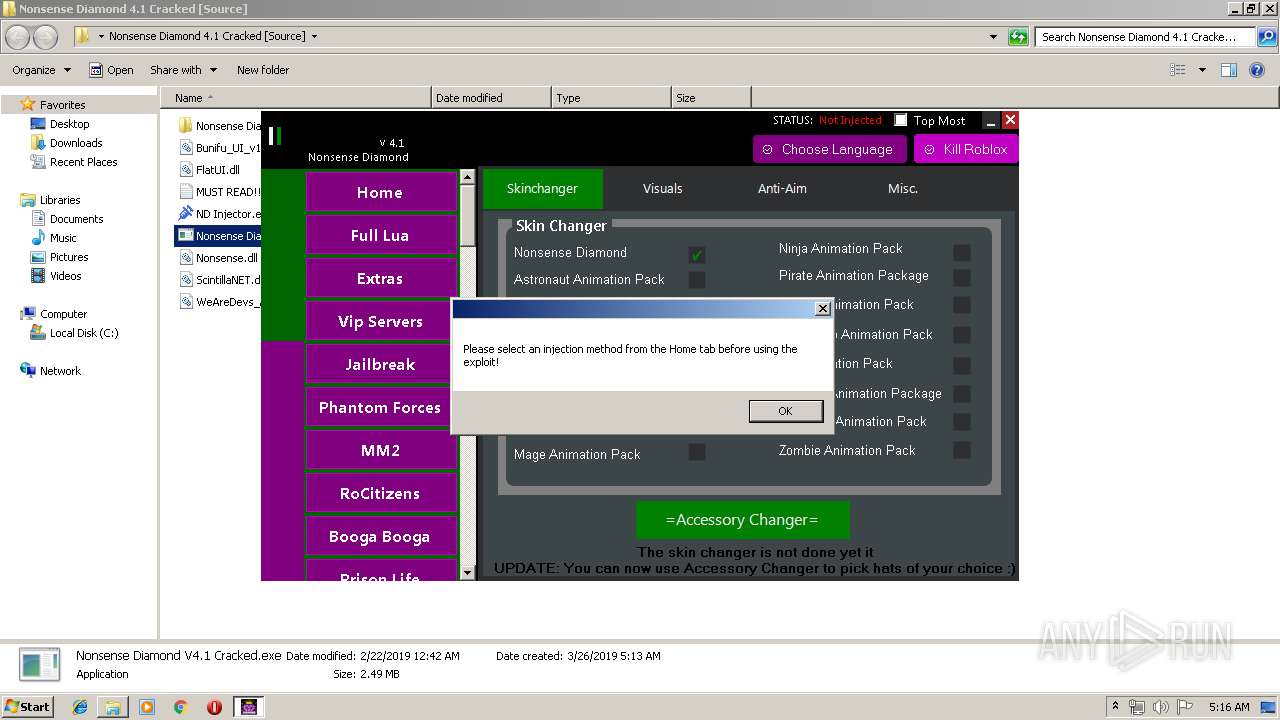Click the Open toolbar button in Explorer
Viewport: 1280px width, 720px height.
click(x=111, y=70)
